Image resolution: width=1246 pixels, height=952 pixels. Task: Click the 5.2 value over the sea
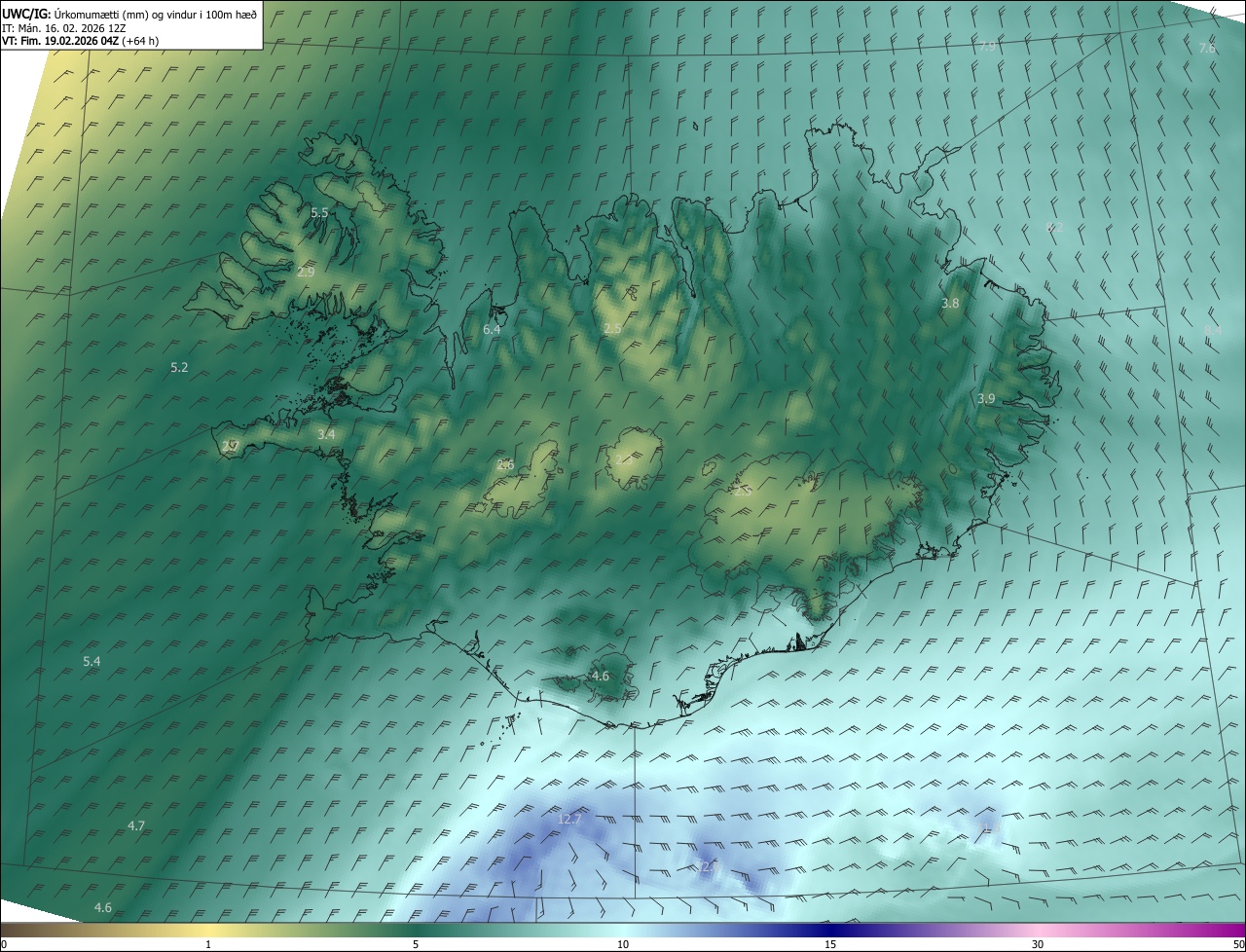pyautogui.click(x=179, y=367)
